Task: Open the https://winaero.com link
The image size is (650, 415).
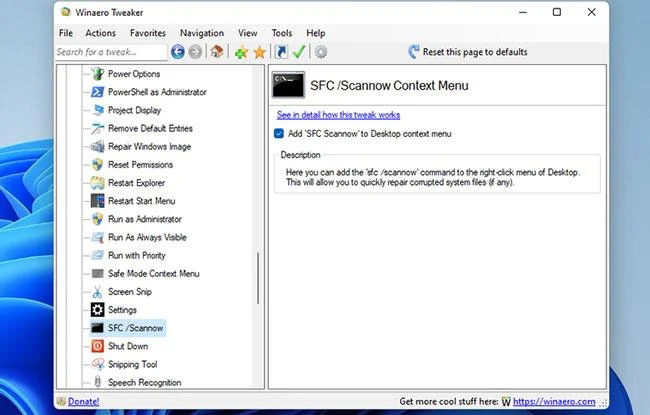Action: (x=554, y=401)
